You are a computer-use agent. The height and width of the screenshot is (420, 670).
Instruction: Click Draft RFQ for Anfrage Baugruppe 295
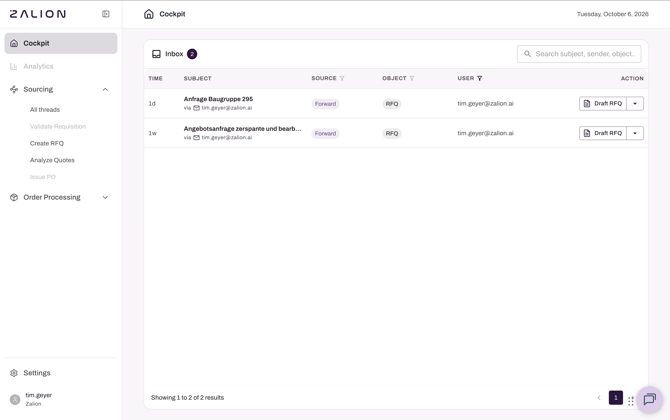coord(603,103)
